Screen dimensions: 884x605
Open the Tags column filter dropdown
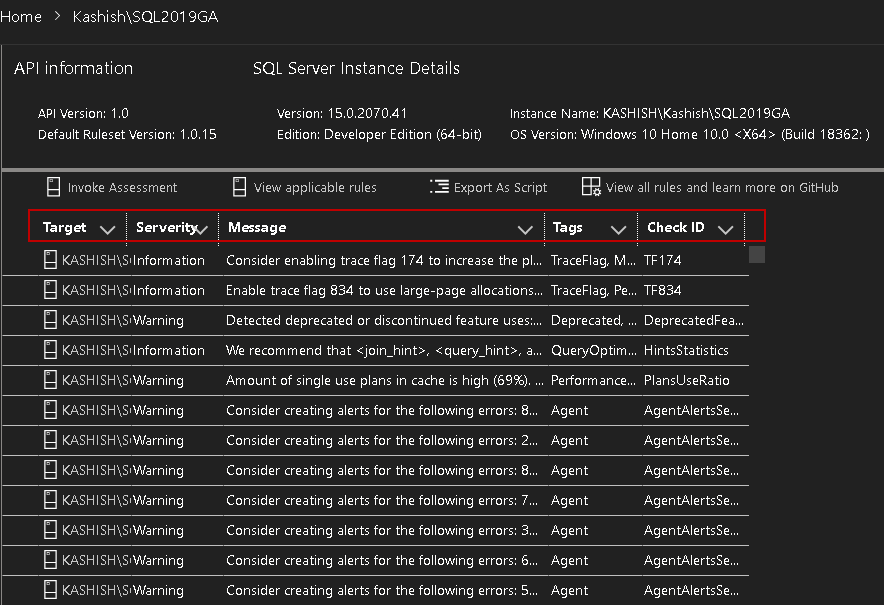pyautogui.click(x=617, y=229)
